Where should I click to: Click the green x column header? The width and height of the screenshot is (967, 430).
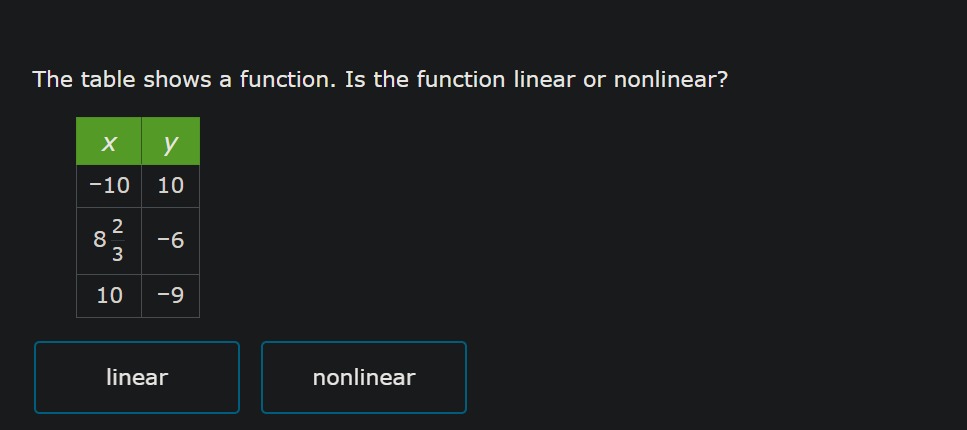[x=109, y=141]
